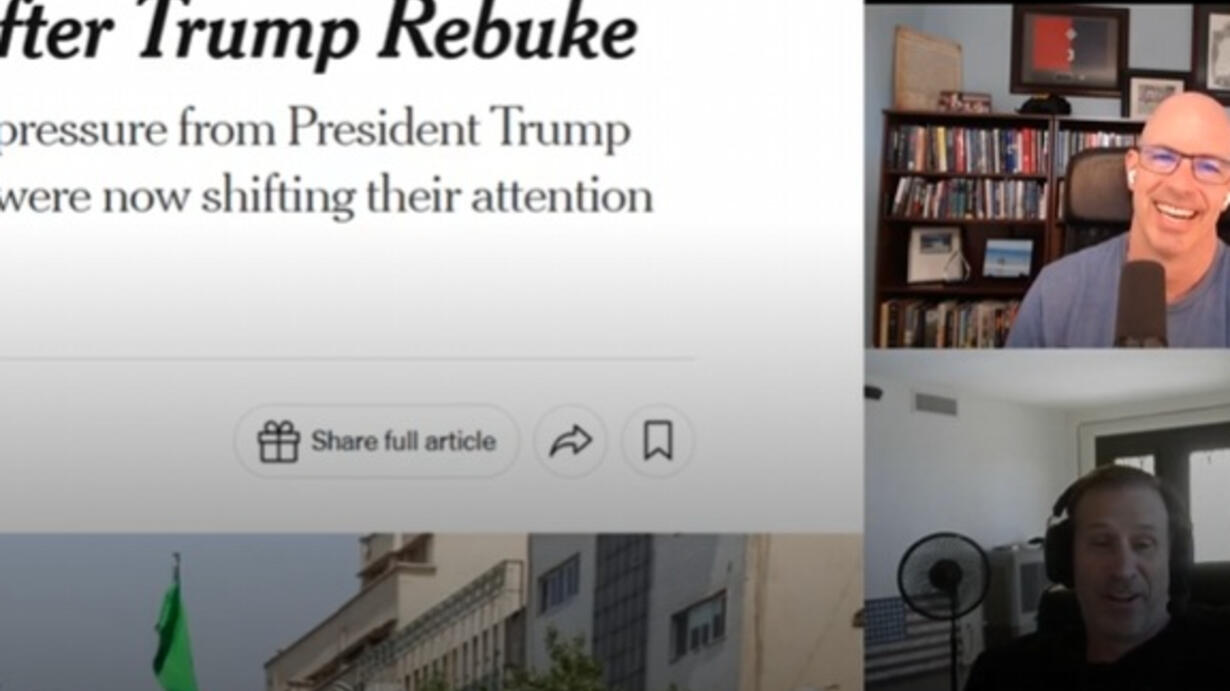
Task: Click the curved share arrow icon
Action: coord(570,441)
